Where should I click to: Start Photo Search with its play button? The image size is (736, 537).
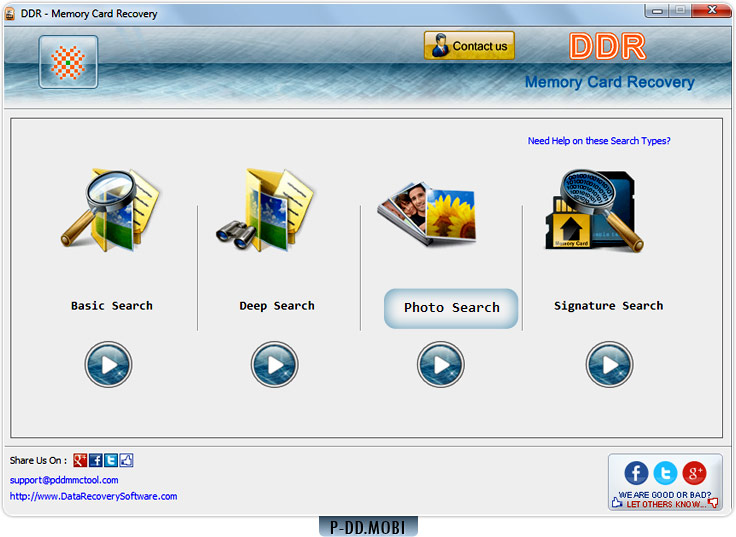click(x=441, y=364)
